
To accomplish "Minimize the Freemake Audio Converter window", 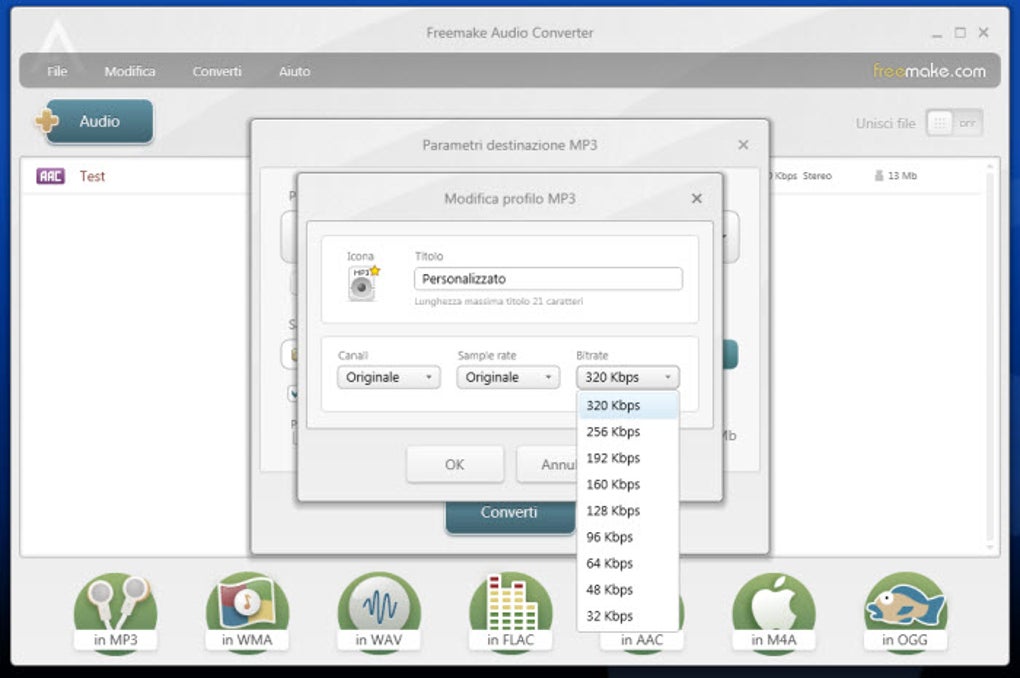I will tap(937, 34).
